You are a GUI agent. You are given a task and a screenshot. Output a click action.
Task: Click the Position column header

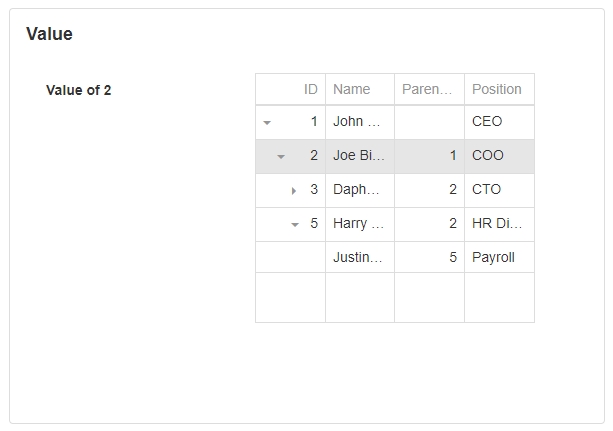[497, 89]
